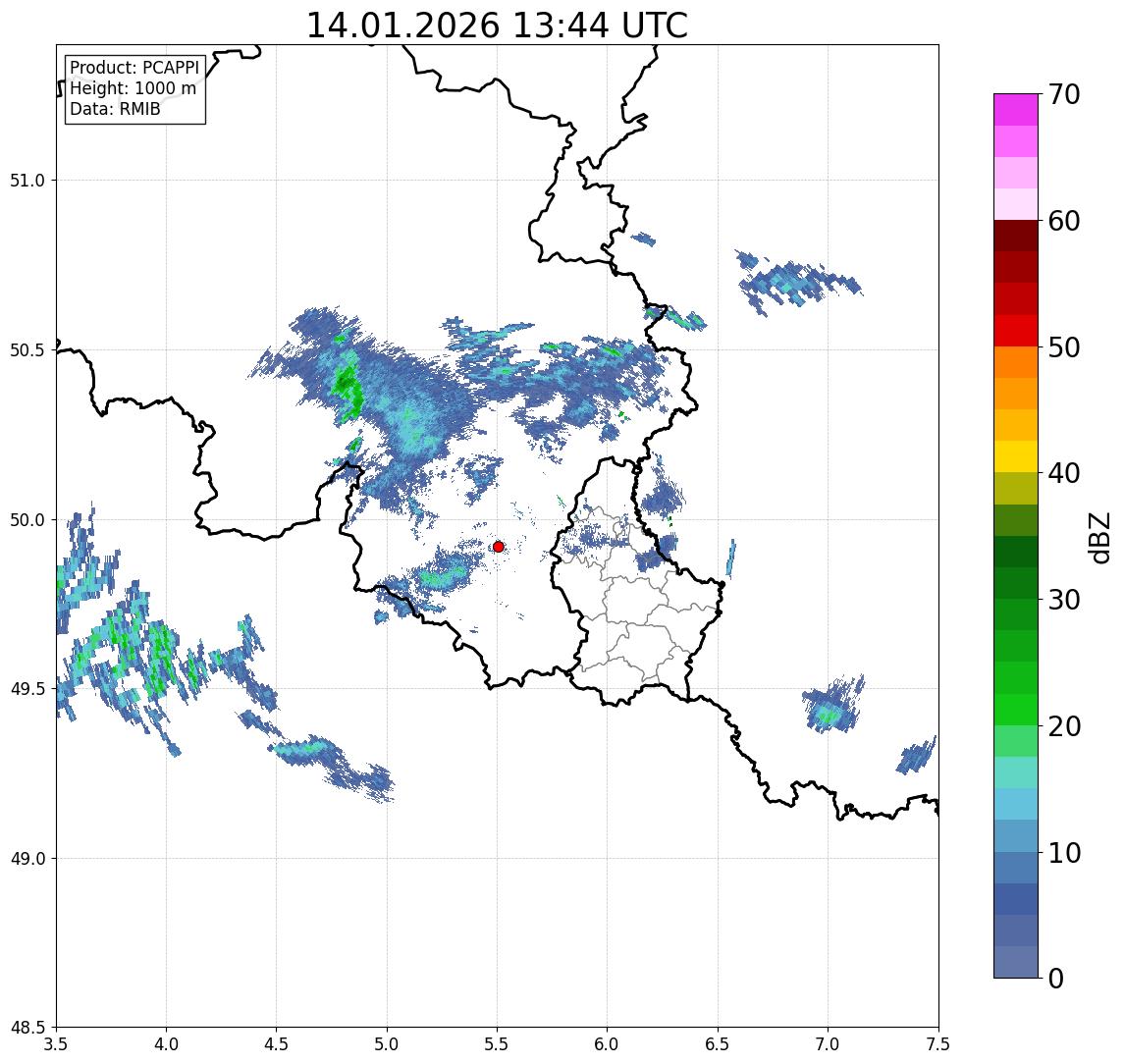This screenshot has height=1064, width=1124.
Task: Click the latitude axis label 51.0
Action: tap(27, 181)
